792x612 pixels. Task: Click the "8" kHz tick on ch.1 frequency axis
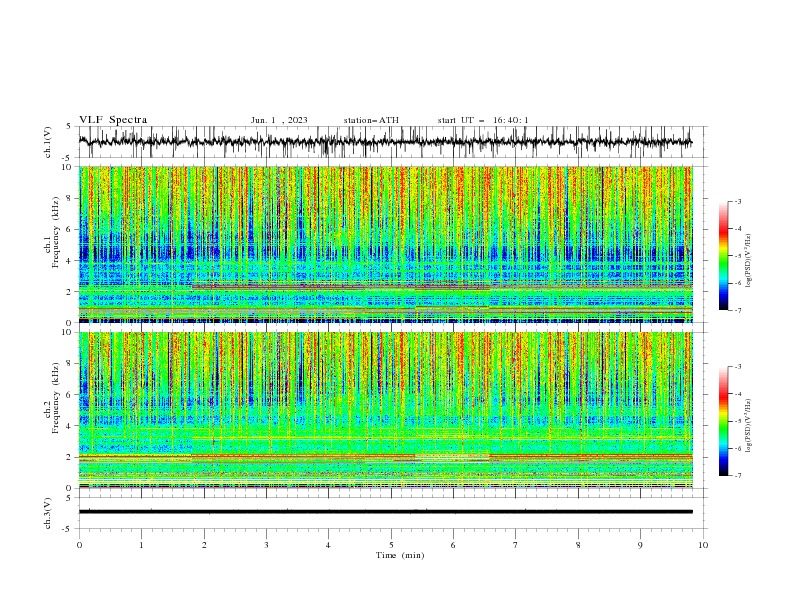click(x=69, y=198)
